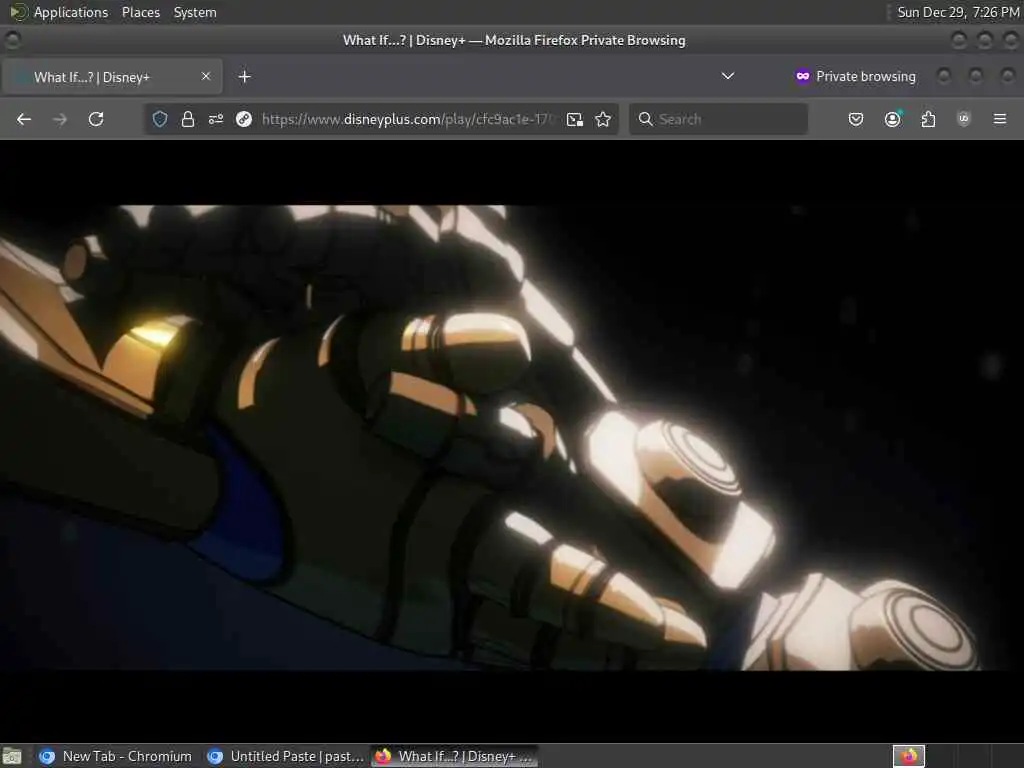Open the Pocket save icon
1024x768 pixels.
pyautogui.click(x=856, y=119)
